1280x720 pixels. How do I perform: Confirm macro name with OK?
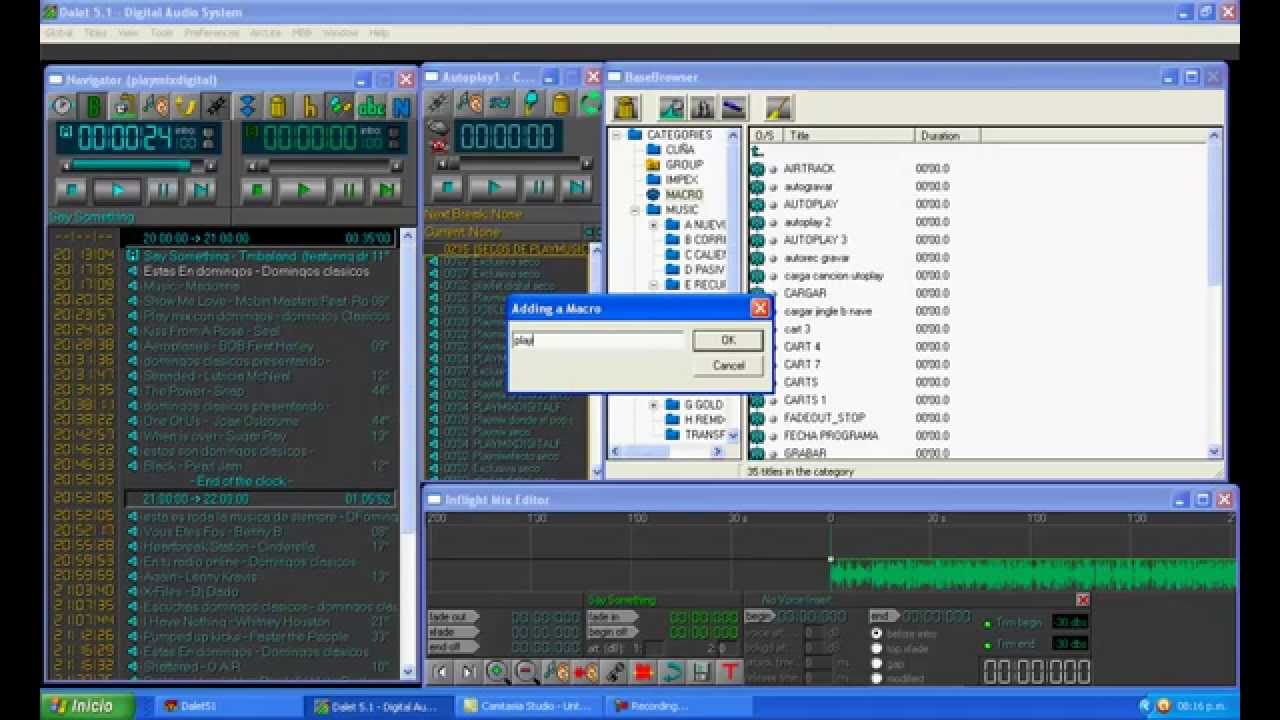(x=728, y=340)
